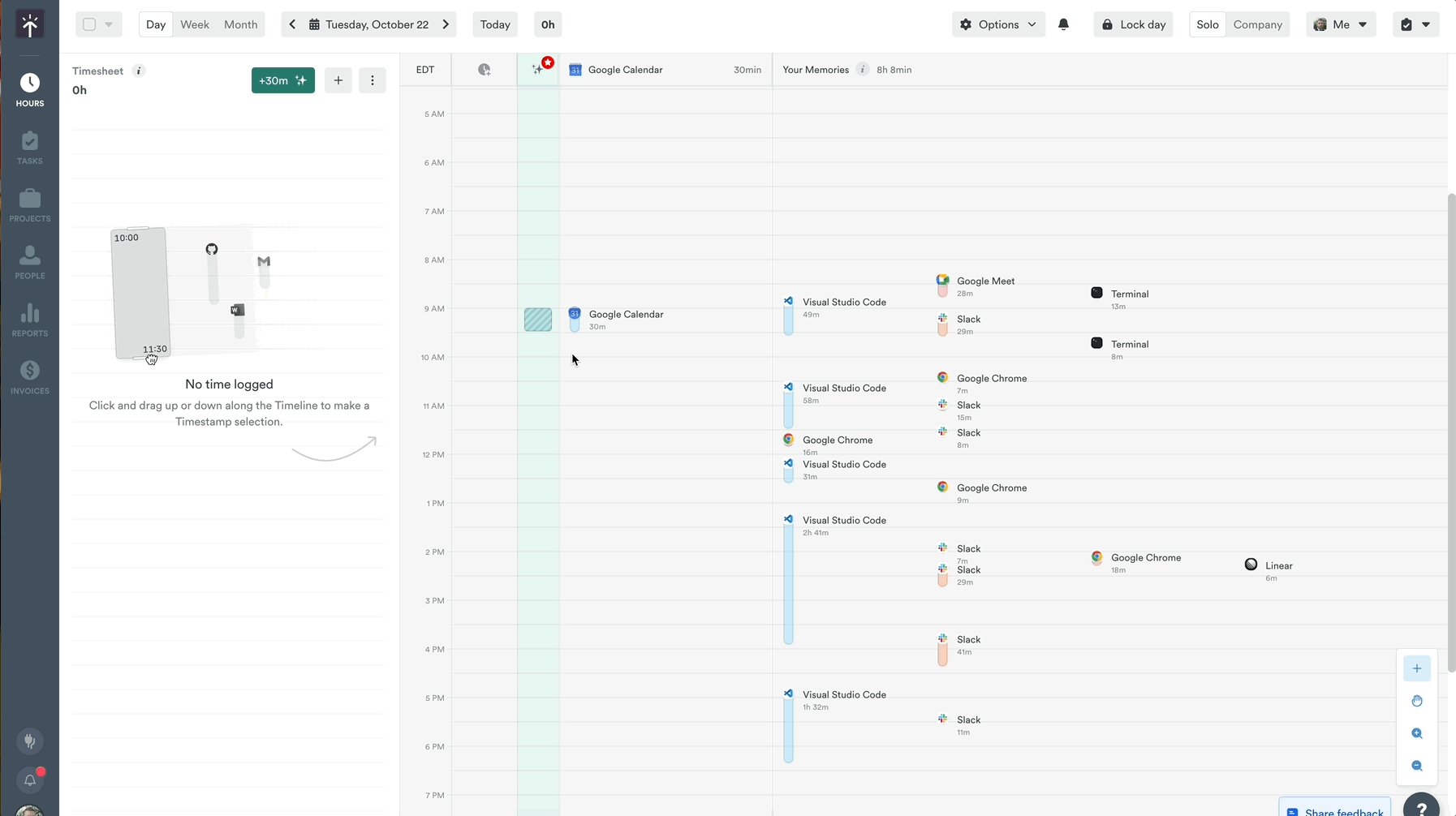
Task: Open Invoices from sidebar
Action: (30, 377)
